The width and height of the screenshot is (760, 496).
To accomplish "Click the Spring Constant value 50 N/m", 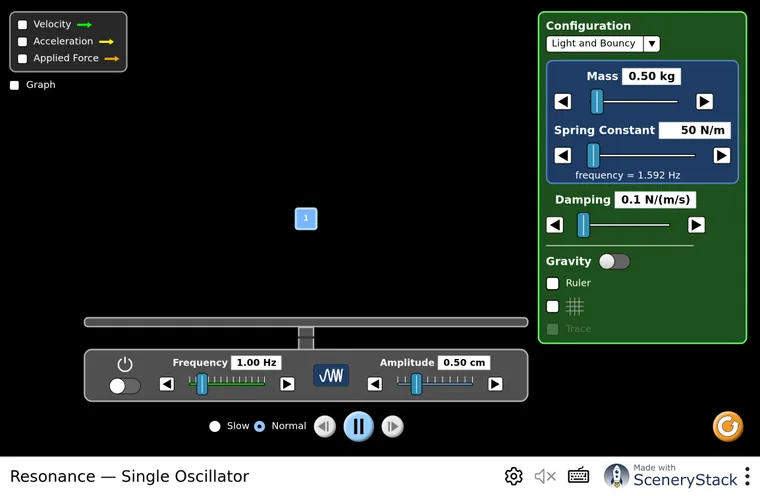I will [695, 130].
